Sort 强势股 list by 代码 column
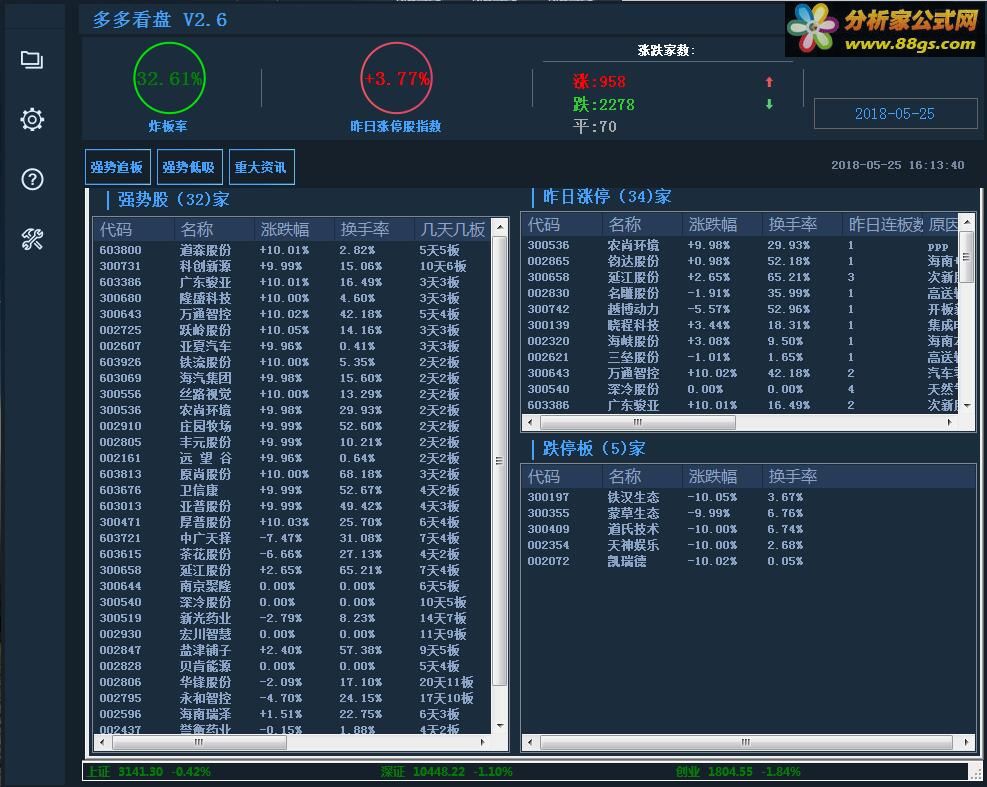 coord(133,229)
